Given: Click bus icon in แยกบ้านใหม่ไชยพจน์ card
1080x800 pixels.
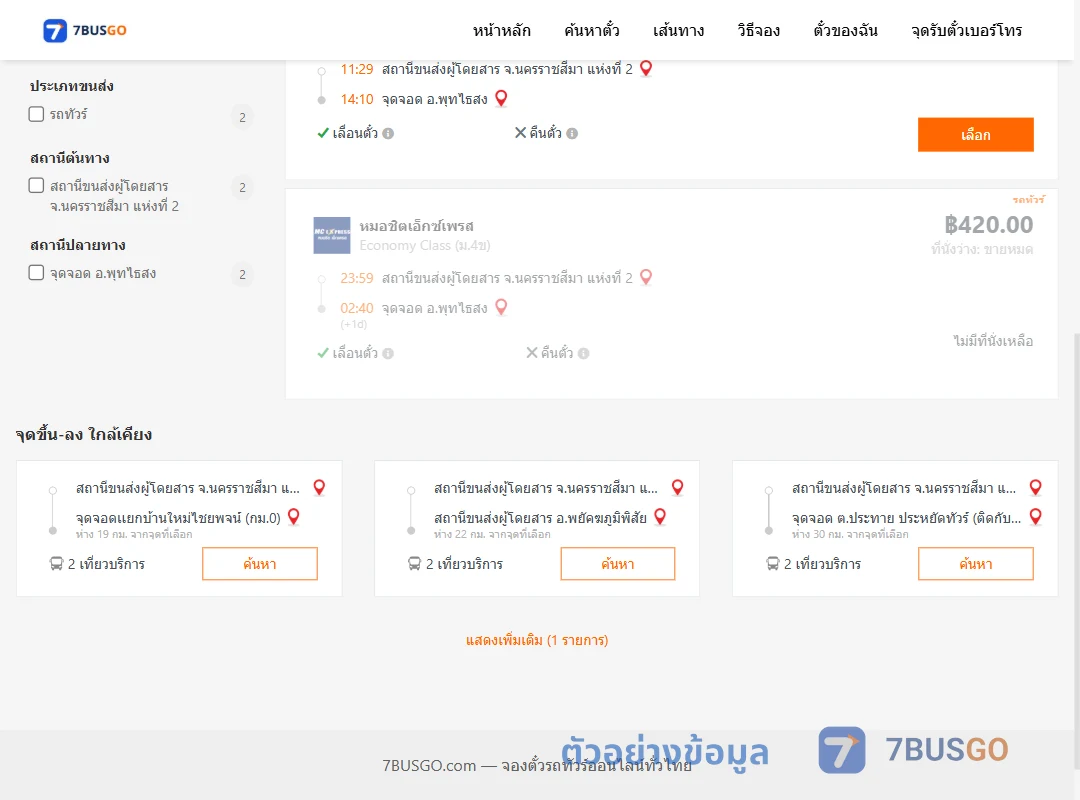Looking at the screenshot, I should coord(56,564).
